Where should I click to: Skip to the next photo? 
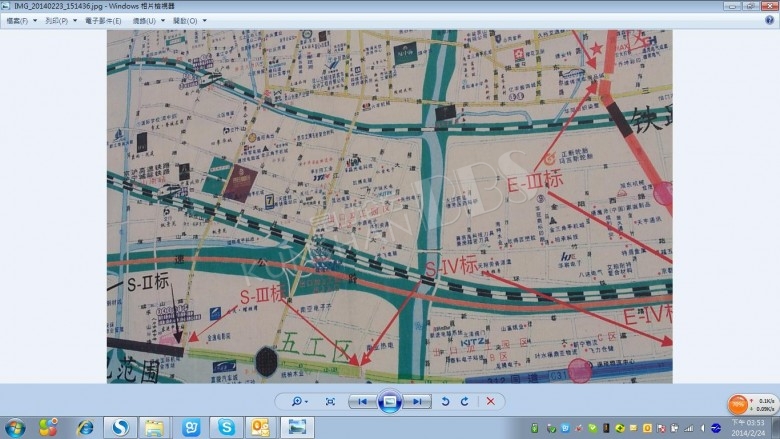coord(418,401)
